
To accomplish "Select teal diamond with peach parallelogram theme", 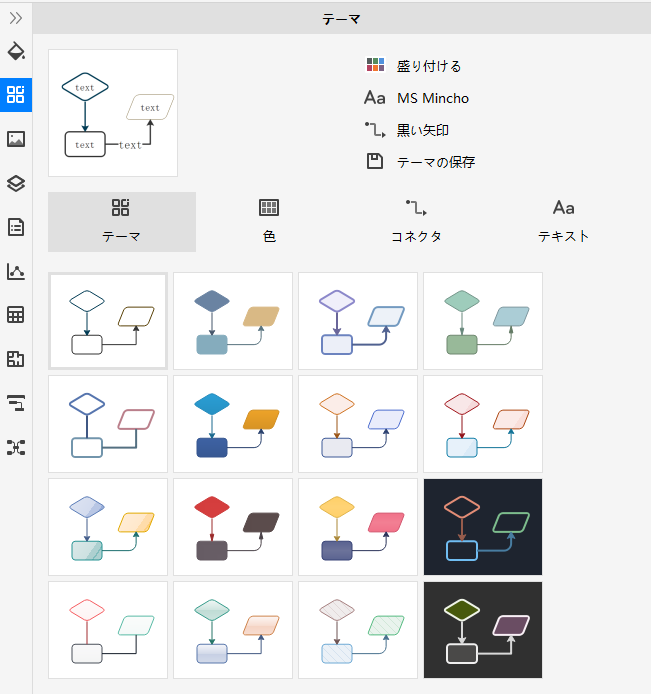I will [x=233, y=630].
